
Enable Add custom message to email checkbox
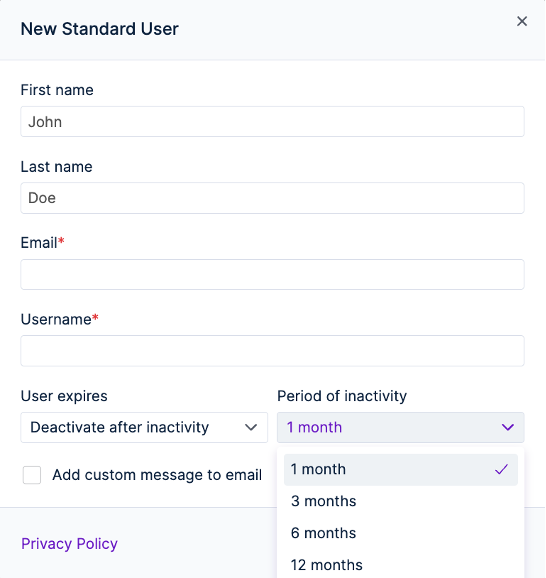[x=32, y=475]
